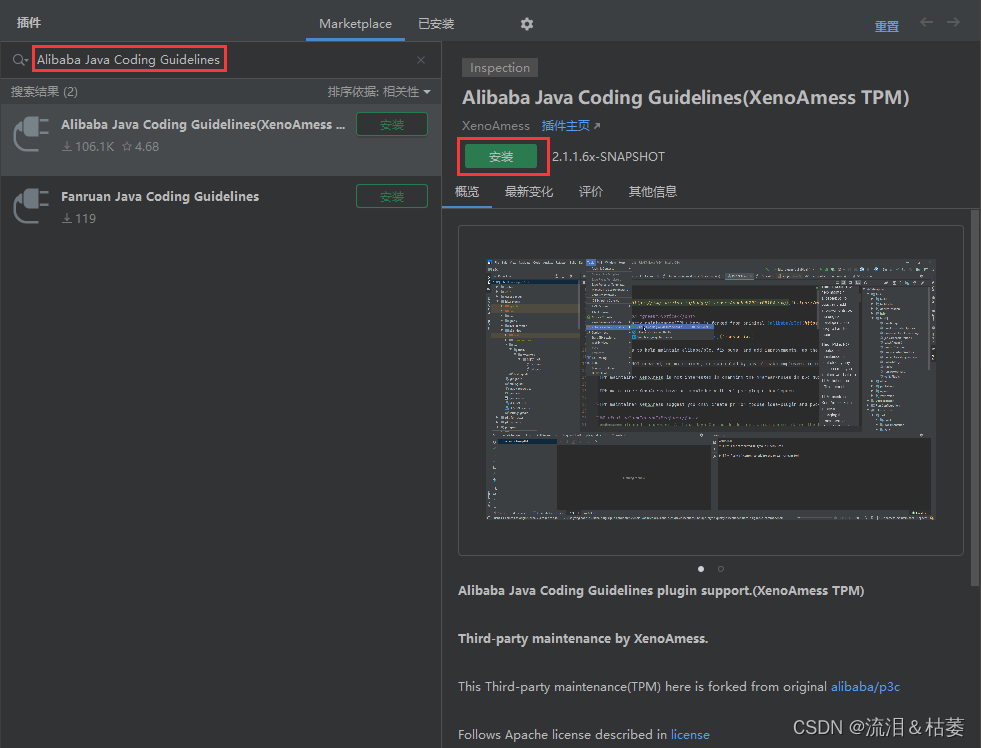Click green 安装 button in detail panel

(501, 156)
